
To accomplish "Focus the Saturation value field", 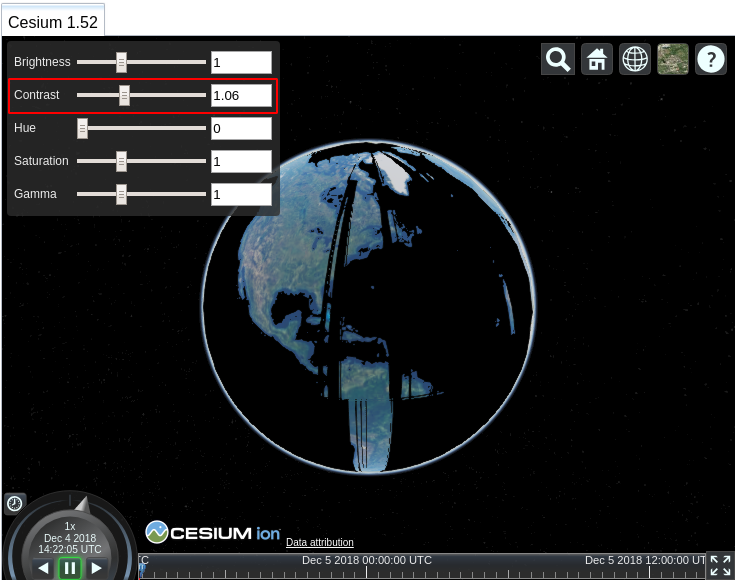I will pyautogui.click(x=241, y=161).
